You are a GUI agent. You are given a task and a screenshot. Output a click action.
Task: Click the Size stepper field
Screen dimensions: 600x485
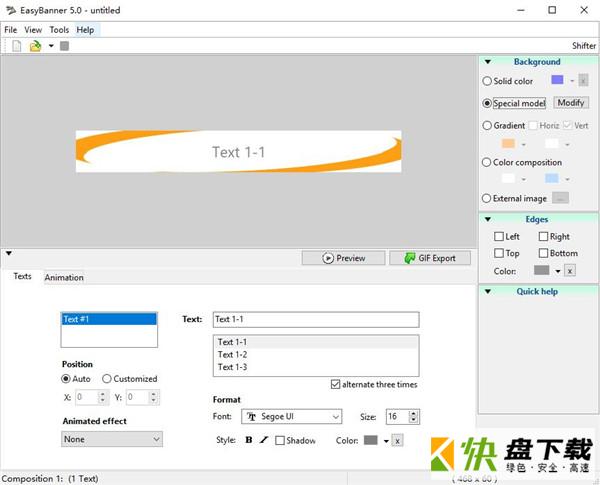[x=403, y=416]
